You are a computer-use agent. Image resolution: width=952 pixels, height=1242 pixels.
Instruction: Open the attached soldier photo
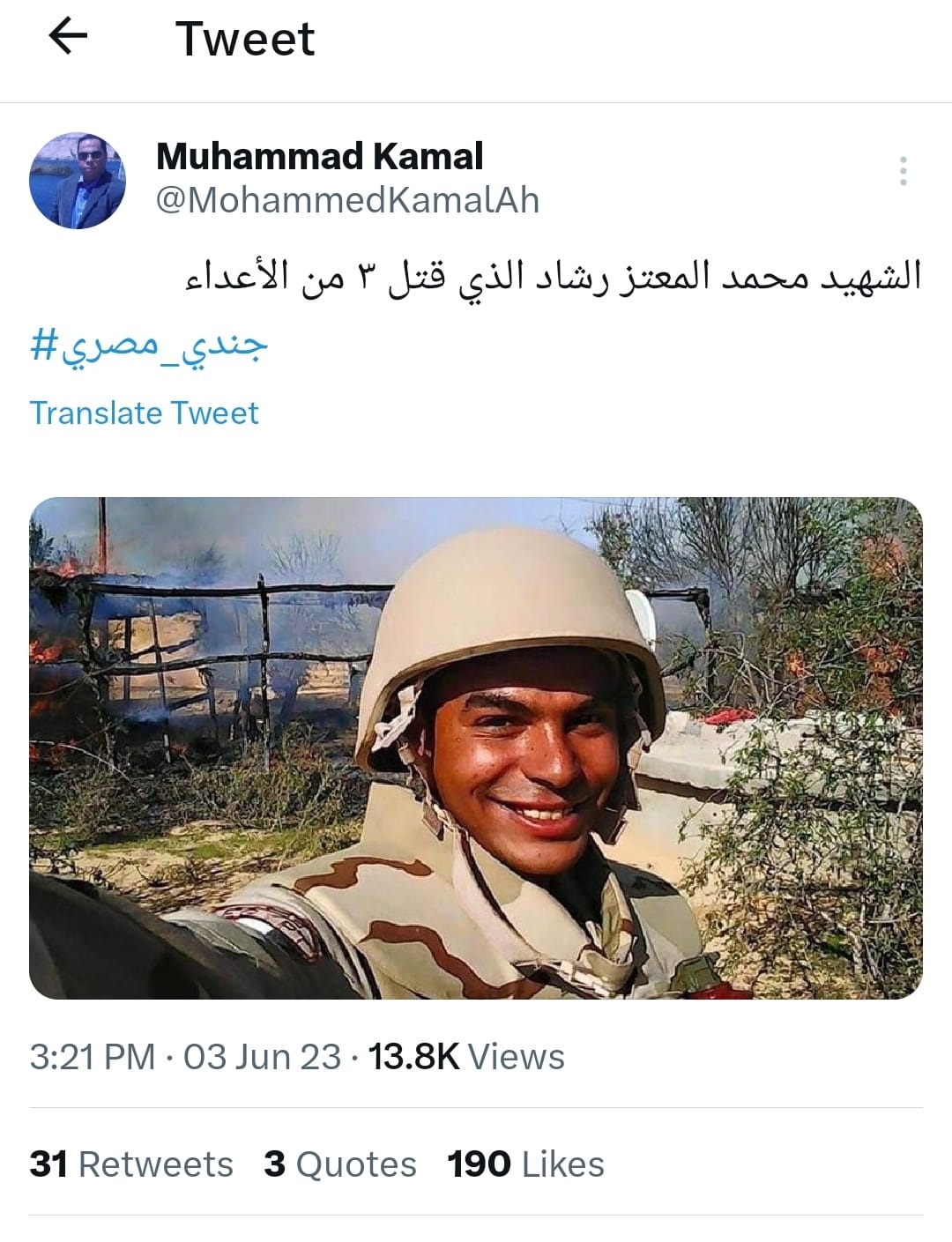coord(476,747)
